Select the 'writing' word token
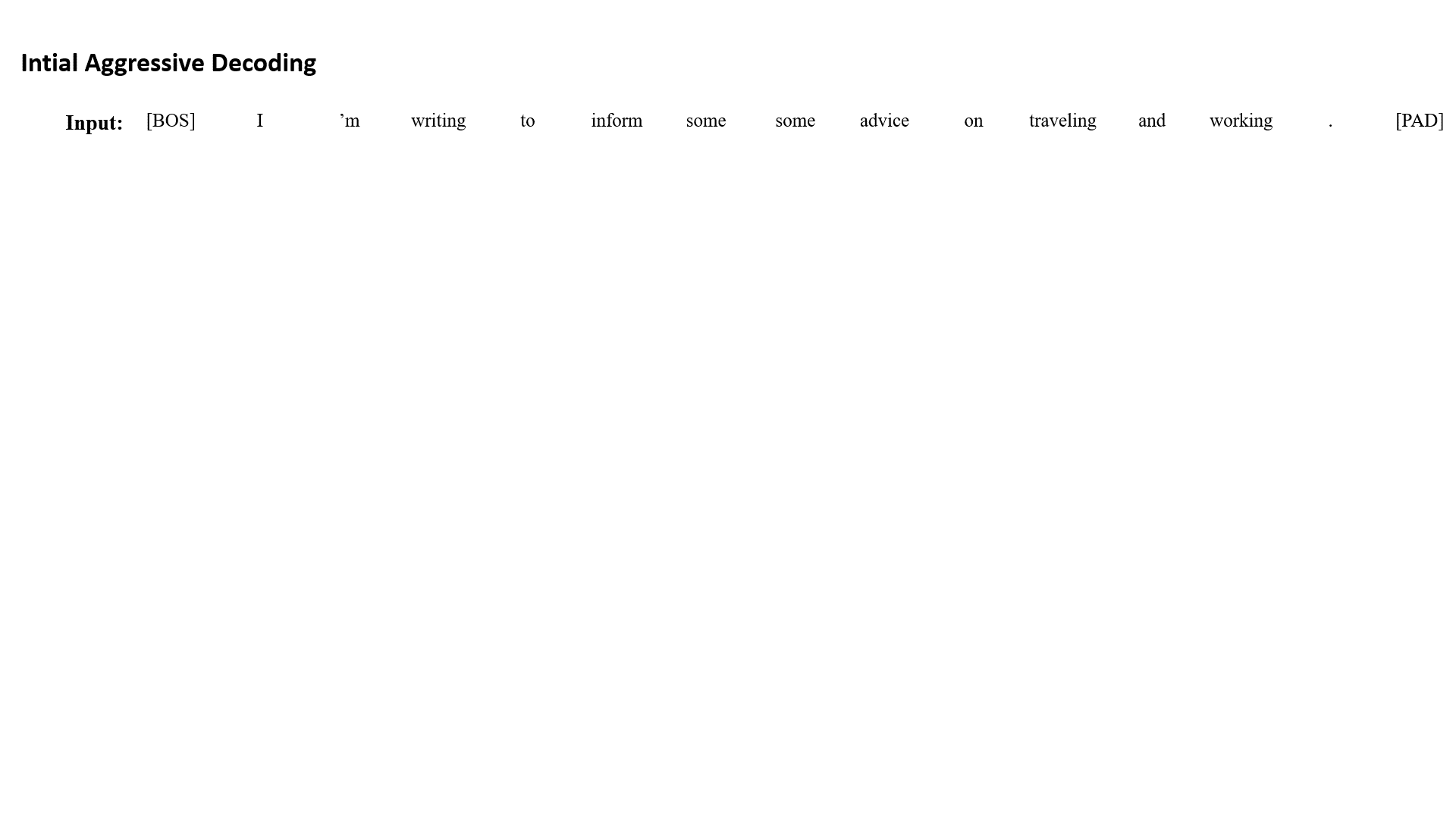This screenshot has height=819, width=1456. [437, 120]
